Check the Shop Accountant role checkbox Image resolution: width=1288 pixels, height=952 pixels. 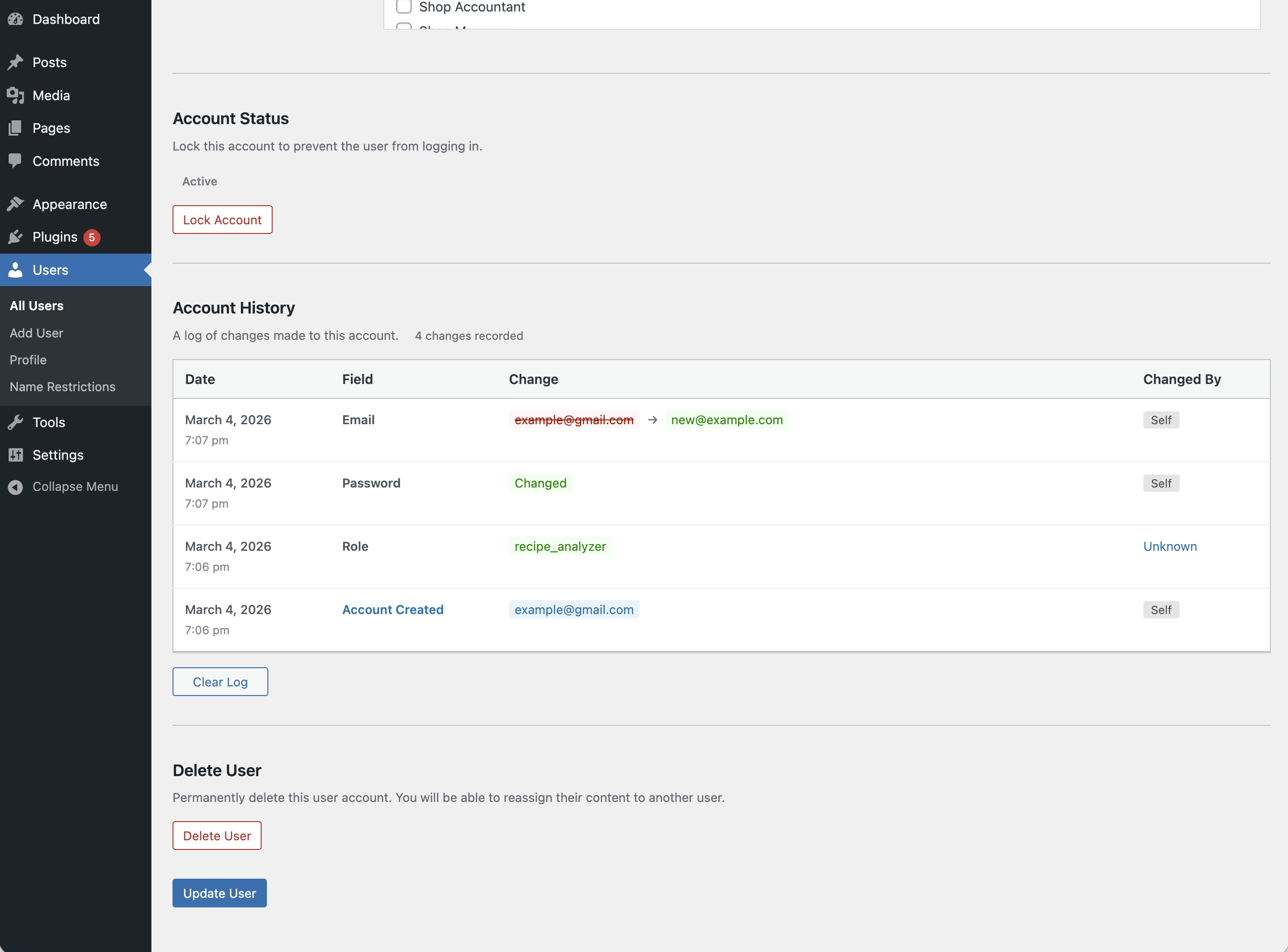click(404, 7)
